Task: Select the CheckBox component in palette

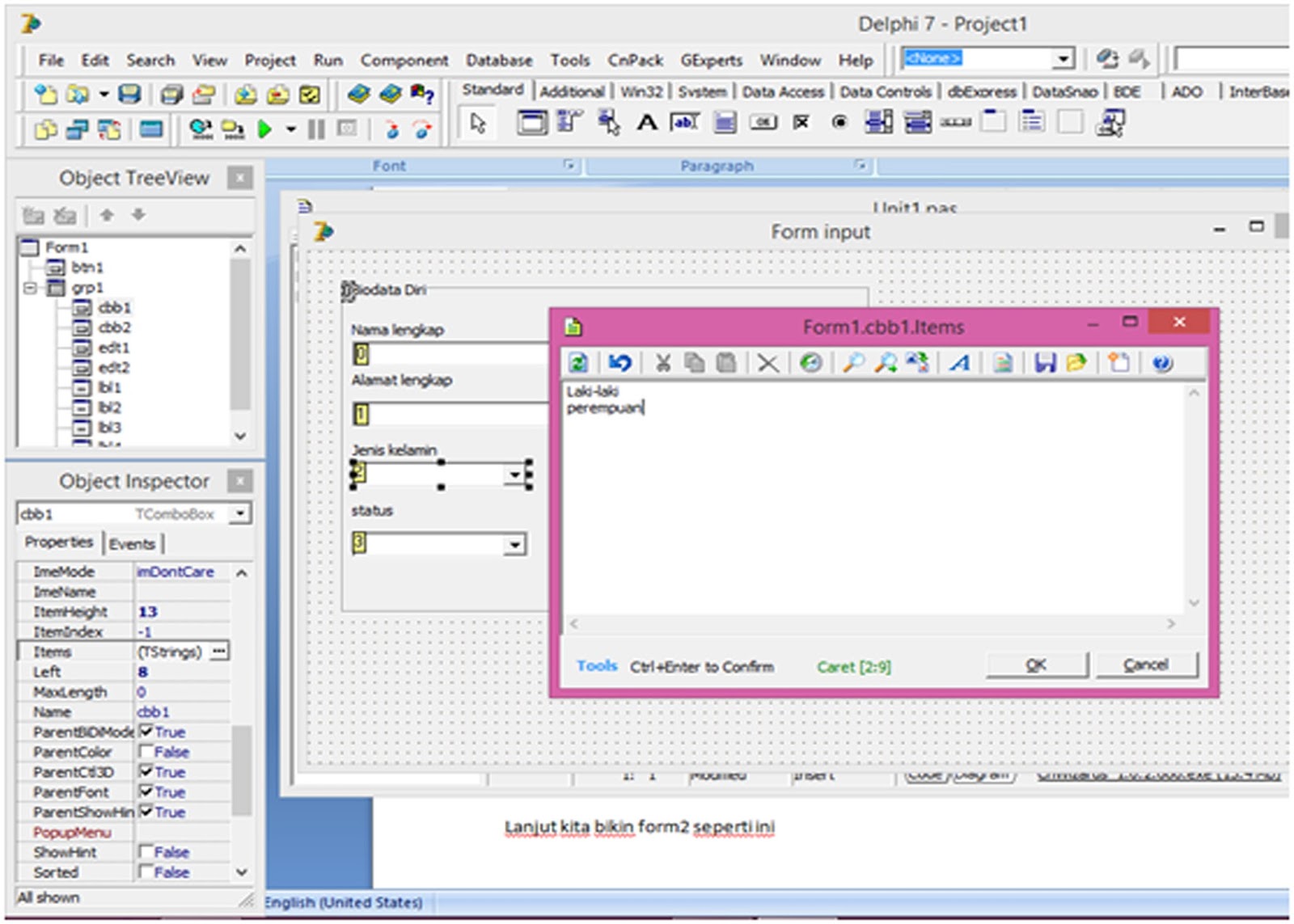Action: (x=801, y=123)
